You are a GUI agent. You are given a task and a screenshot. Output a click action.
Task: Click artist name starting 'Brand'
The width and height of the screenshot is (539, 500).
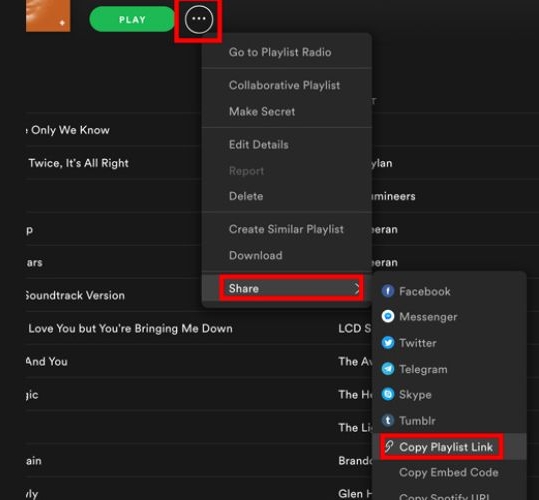(x=355, y=460)
